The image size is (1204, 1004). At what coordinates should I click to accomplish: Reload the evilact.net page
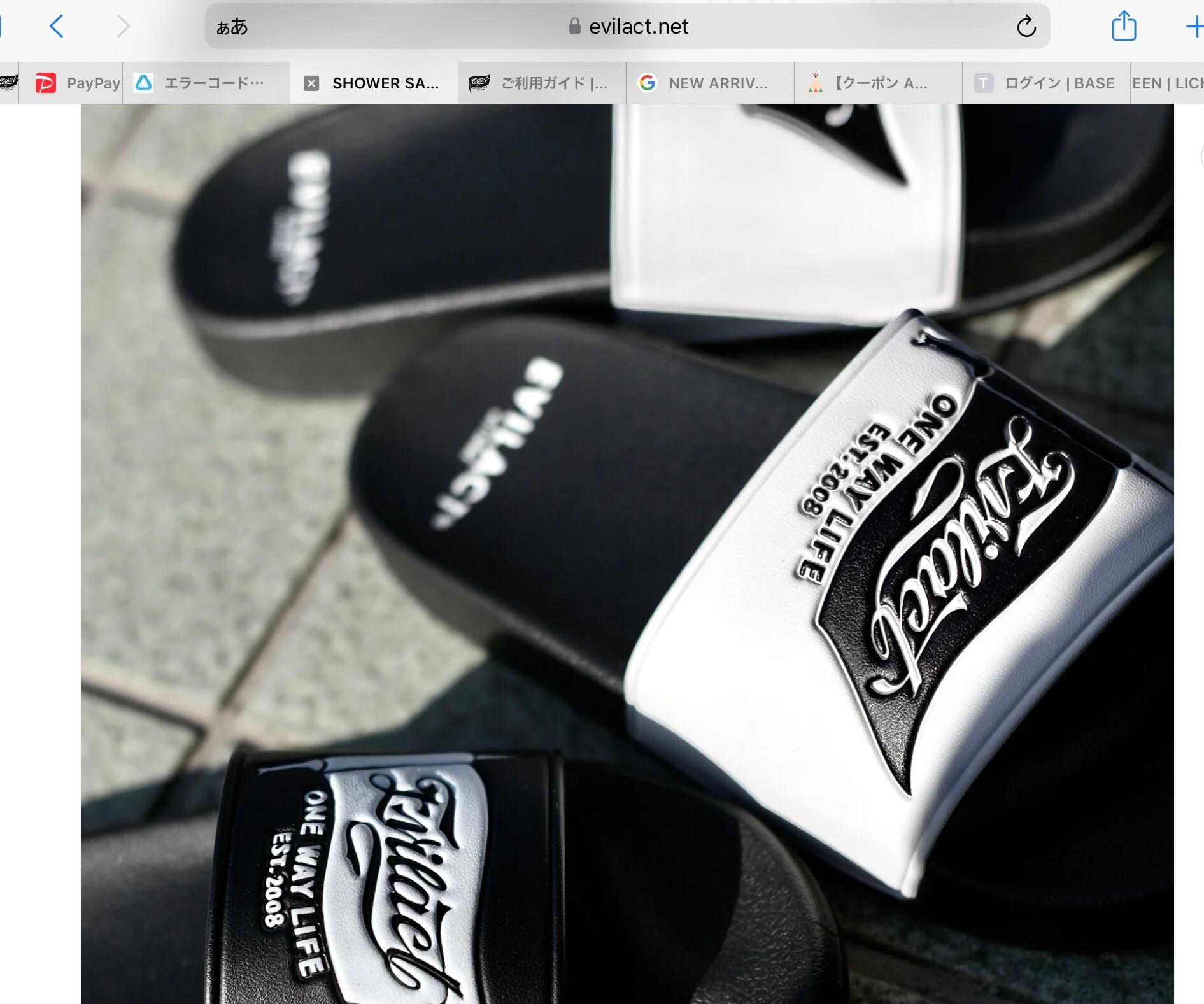[x=1026, y=27]
